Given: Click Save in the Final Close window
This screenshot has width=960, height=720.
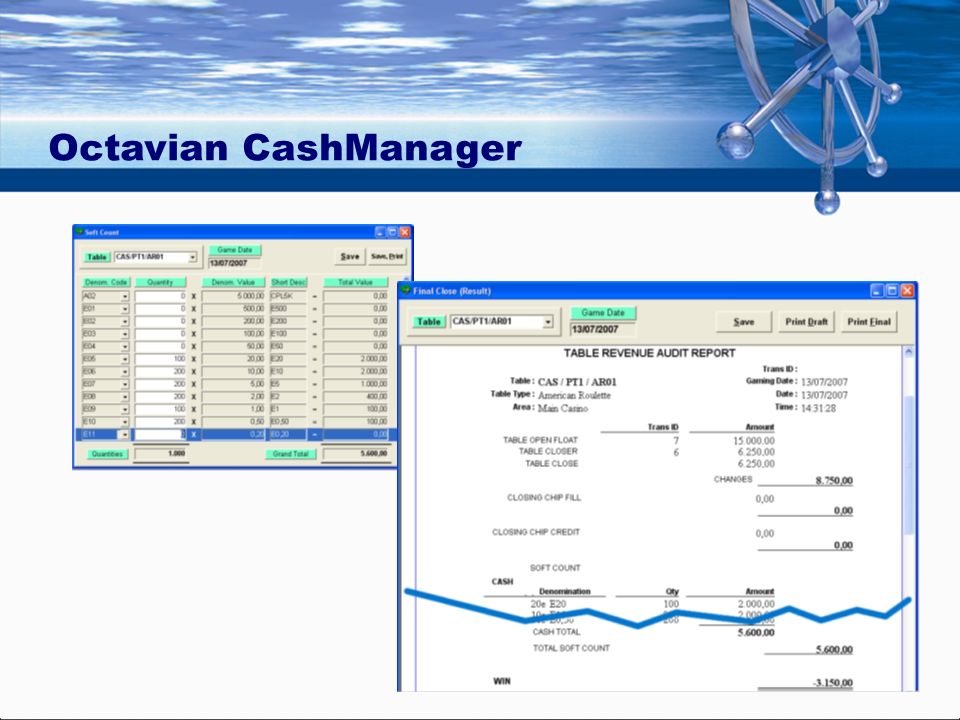Looking at the screenshot, I should click(x=744, y=321).
